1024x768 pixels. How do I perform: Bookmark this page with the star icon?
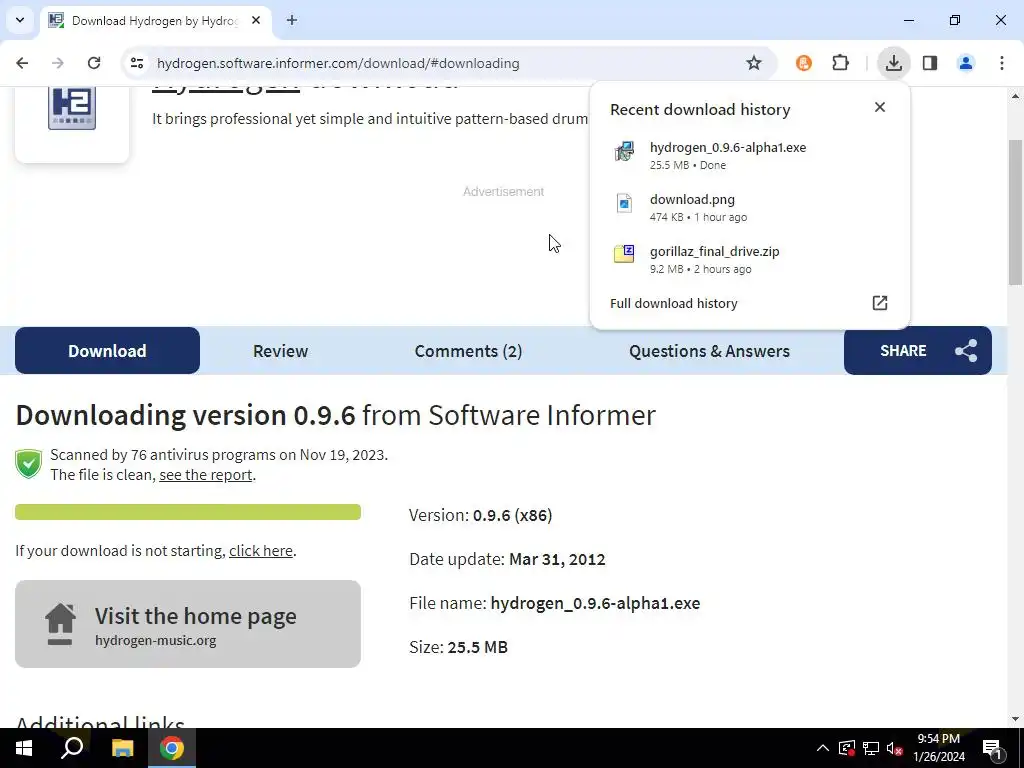tap(754, 63)
